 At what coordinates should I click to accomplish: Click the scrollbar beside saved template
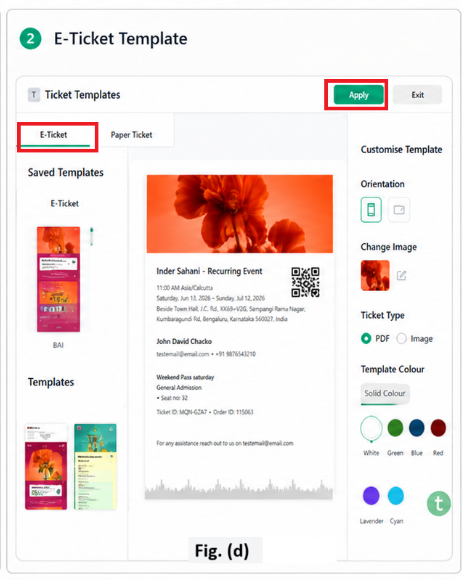(x=91, y=237)
